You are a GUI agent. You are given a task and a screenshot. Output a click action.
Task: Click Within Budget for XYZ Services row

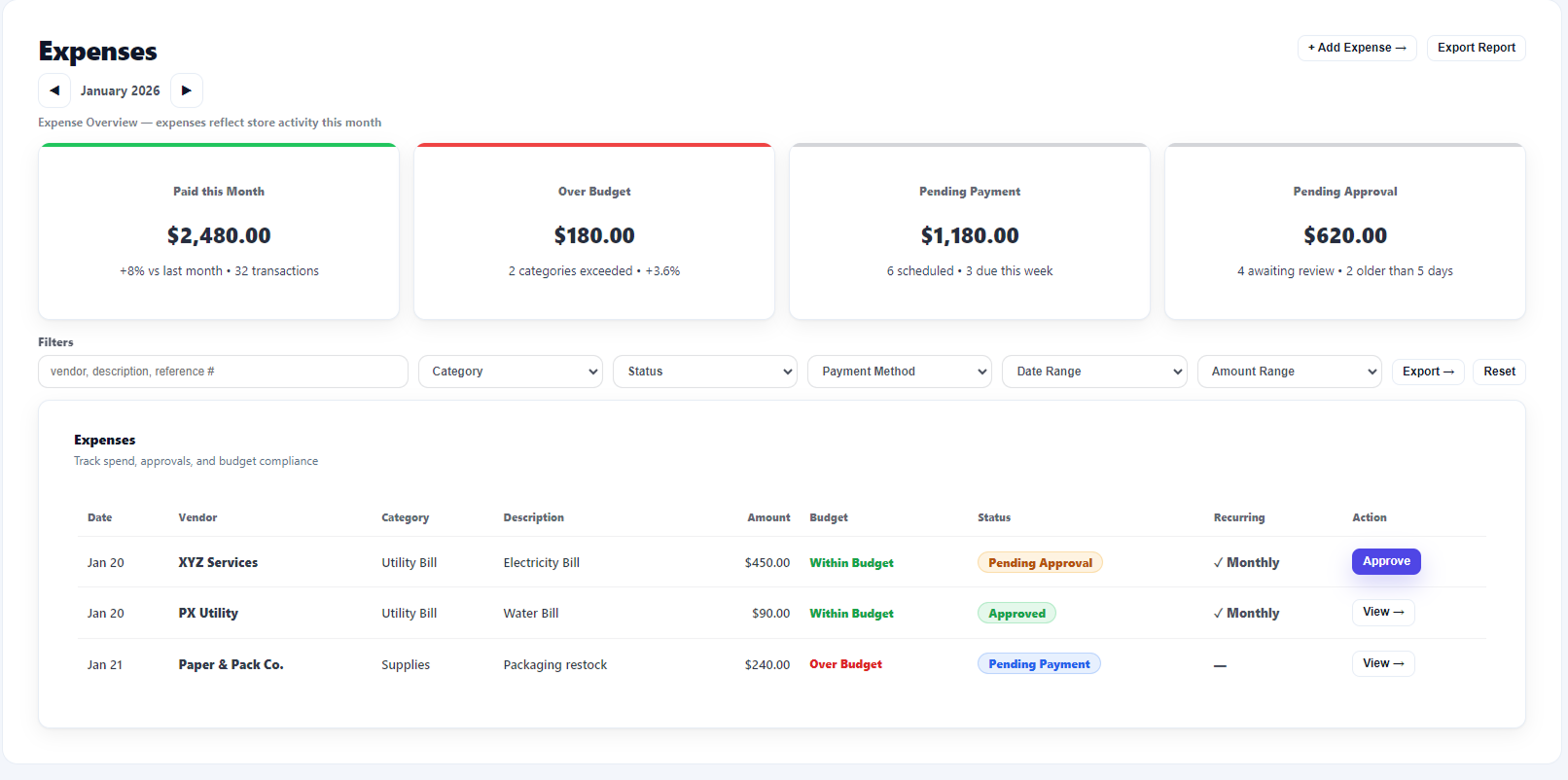851,562
